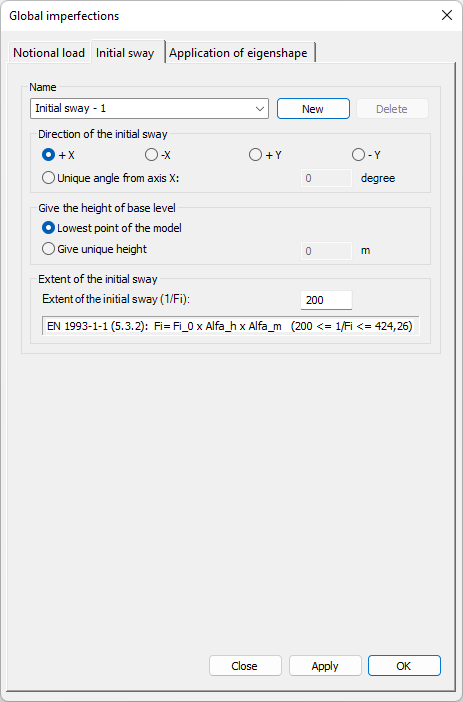The image size is (463, 702).
Task: Click the EN 1993-1-1 formula text box
Action: coord(231,326)
